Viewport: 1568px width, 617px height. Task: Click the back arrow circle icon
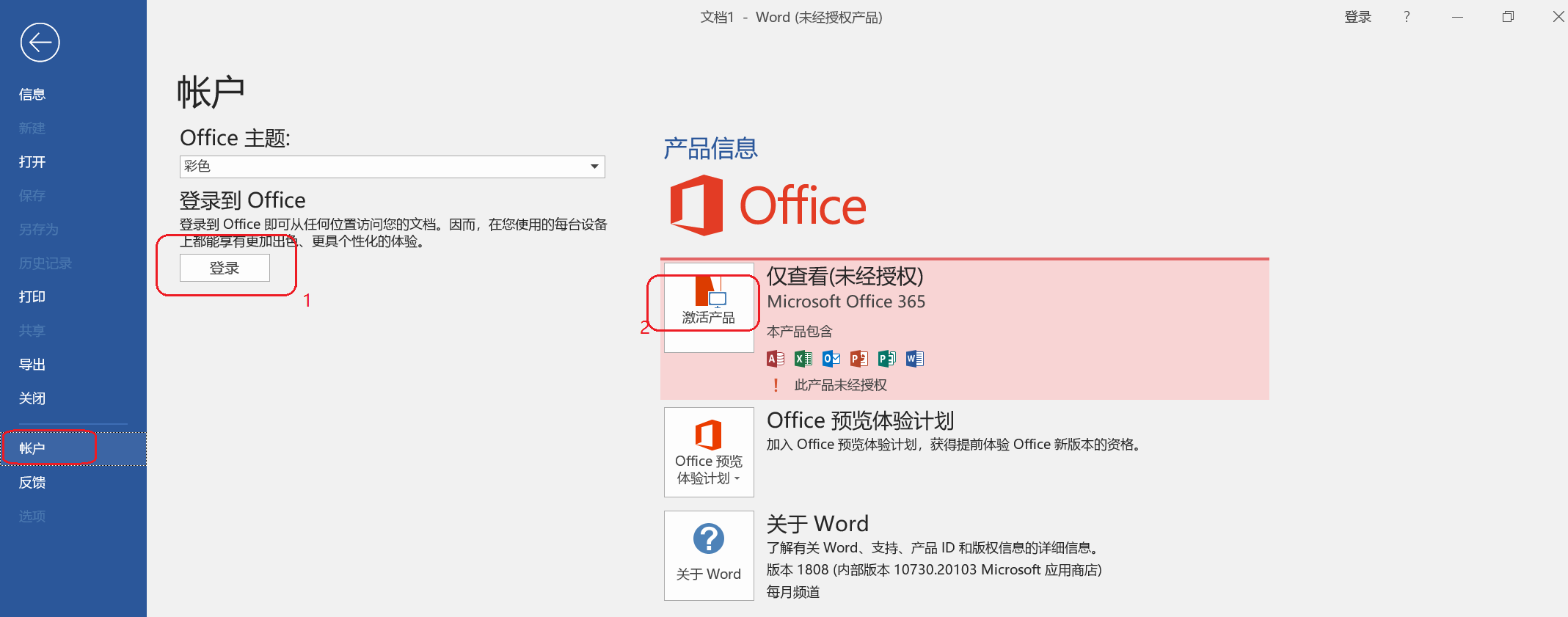[x=40, y=43]
